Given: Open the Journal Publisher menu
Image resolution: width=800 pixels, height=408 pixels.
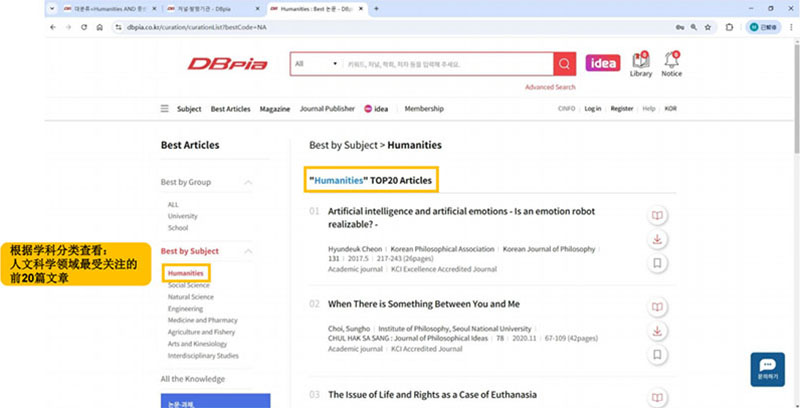Looking at the screenshot, I should coord(327,109).
